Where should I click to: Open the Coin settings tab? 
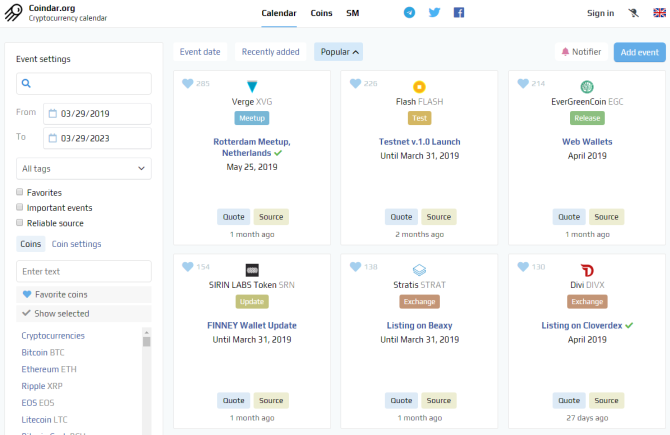click(76, 244)
